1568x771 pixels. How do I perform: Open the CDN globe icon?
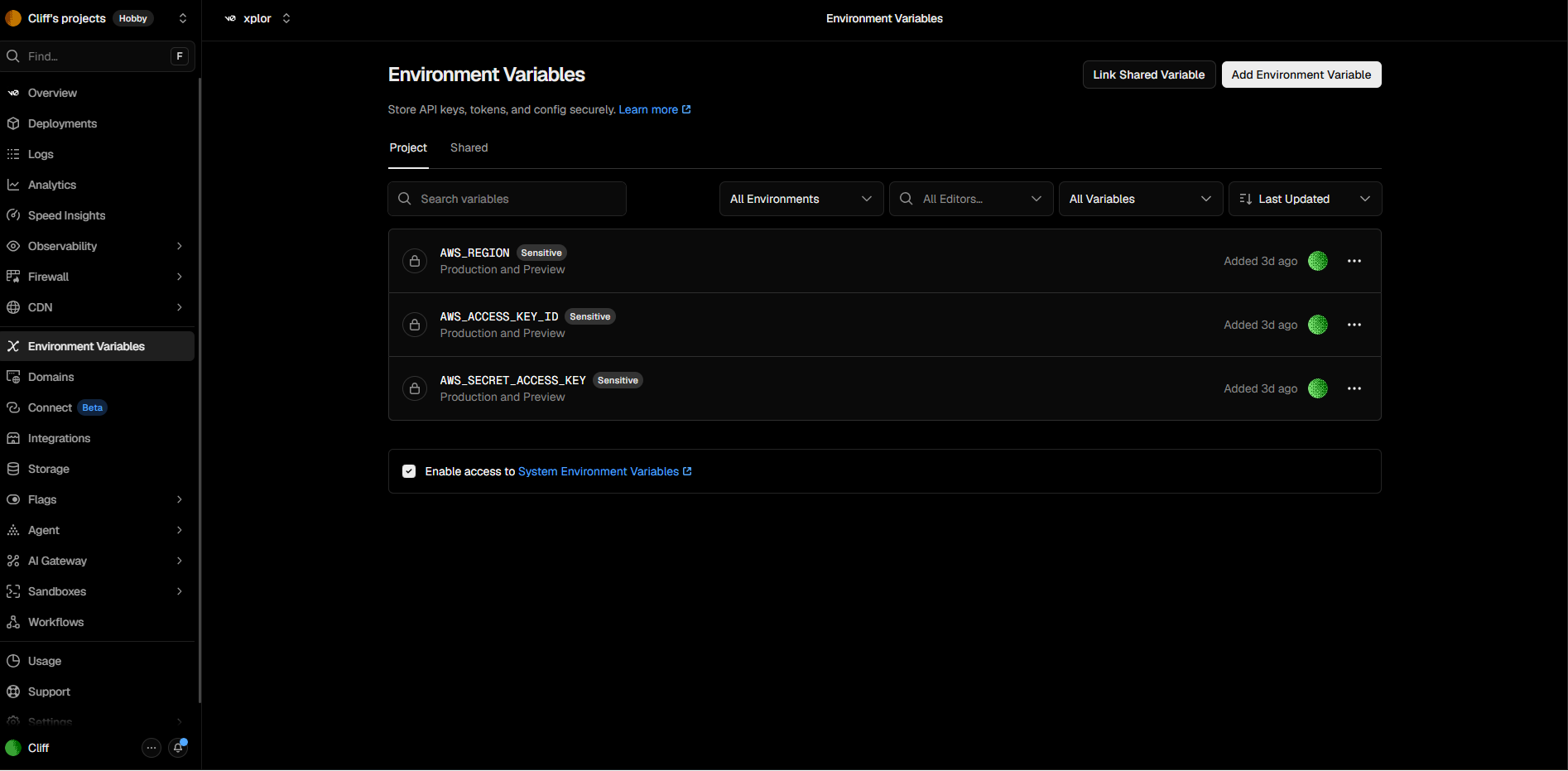pyautogui.click(x=13, y=307)
